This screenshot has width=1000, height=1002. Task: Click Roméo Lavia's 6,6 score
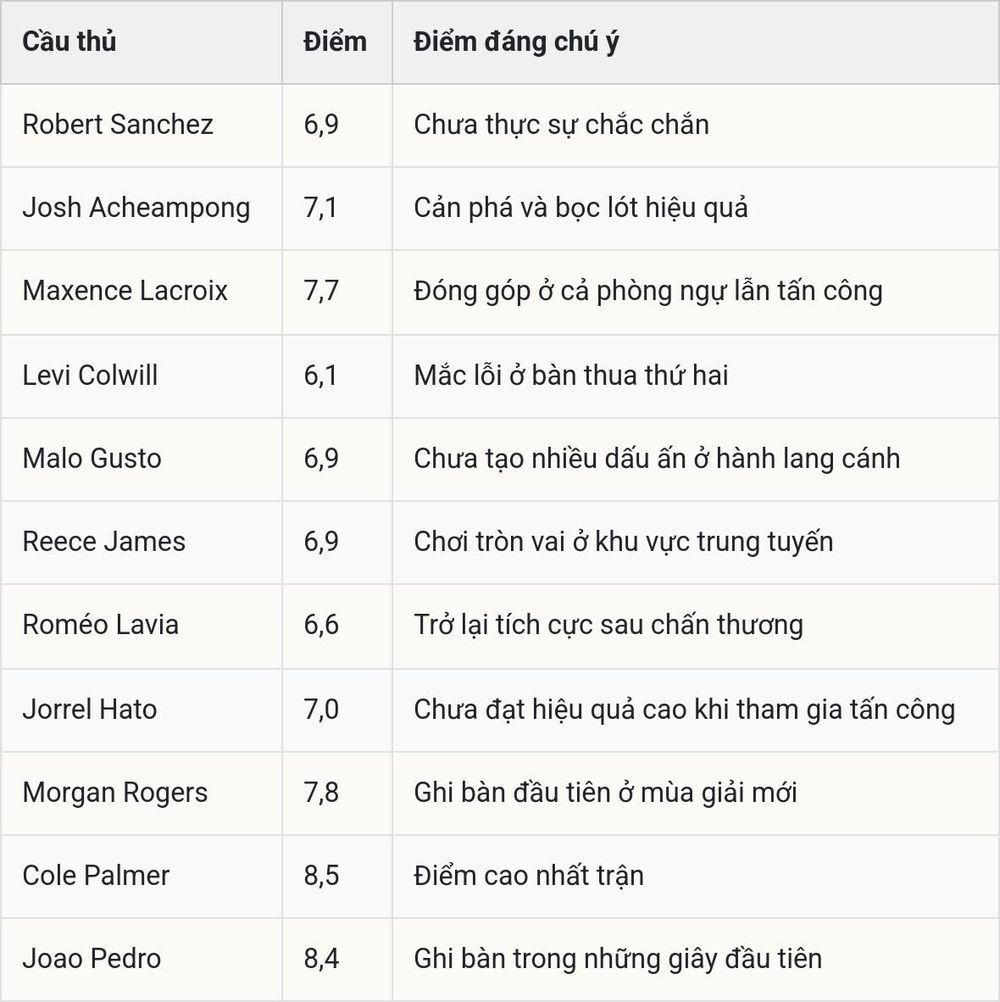point(321,625)
